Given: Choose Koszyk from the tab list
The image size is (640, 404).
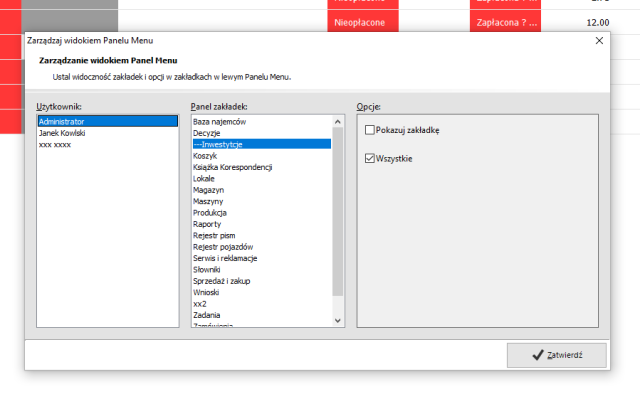Looking at the screenshot, I should point(262,156).
